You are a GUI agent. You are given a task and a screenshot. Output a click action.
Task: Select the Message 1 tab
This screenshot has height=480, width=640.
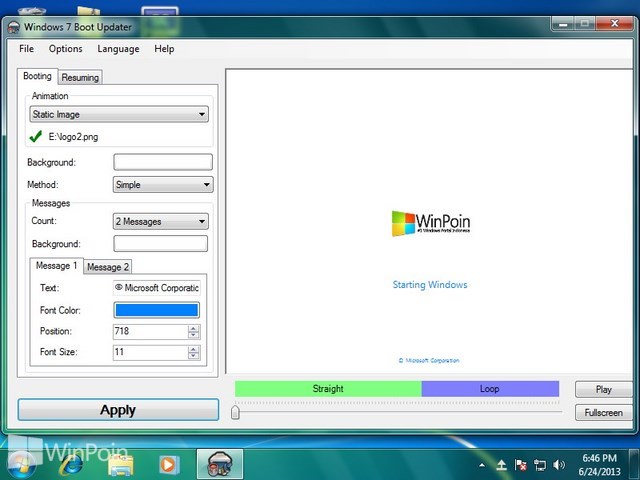click(x=56, y=266)
